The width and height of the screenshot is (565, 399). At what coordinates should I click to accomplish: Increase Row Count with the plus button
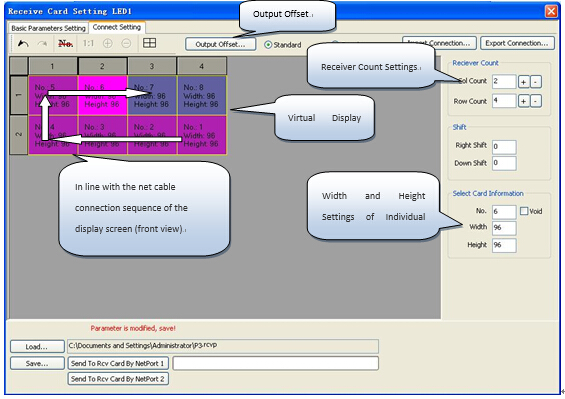524,101
